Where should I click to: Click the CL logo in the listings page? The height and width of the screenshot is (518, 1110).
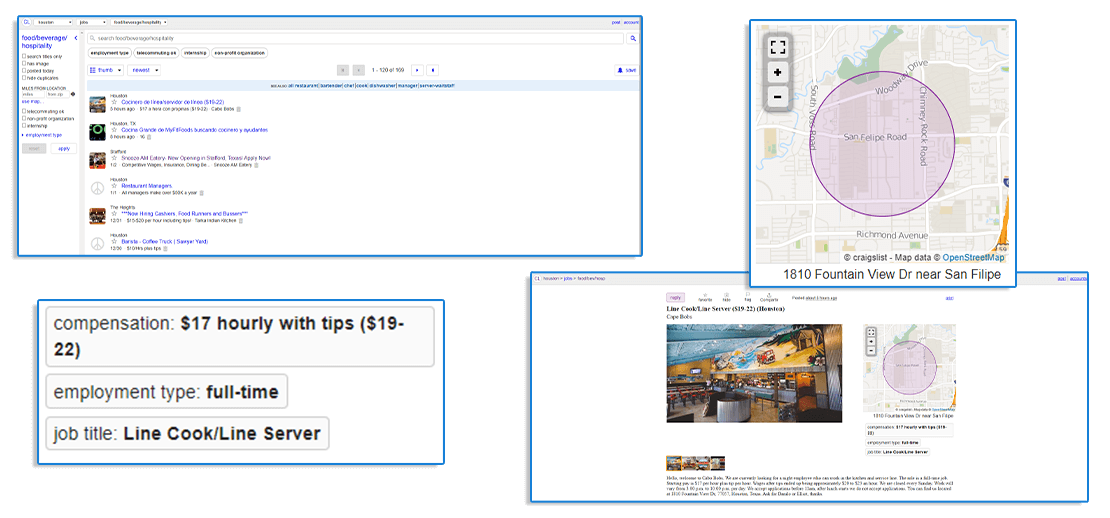click(26, 22)
